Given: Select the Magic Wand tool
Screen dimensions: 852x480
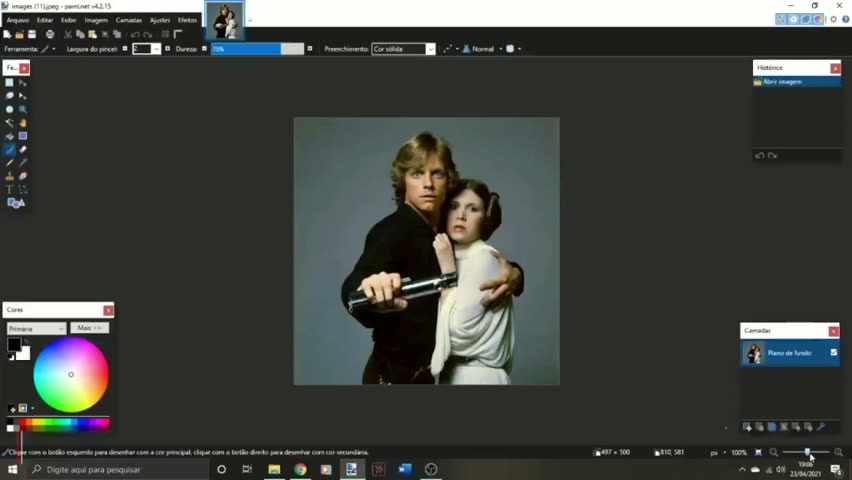Looking at the screenshot, I should coord(9,123).
